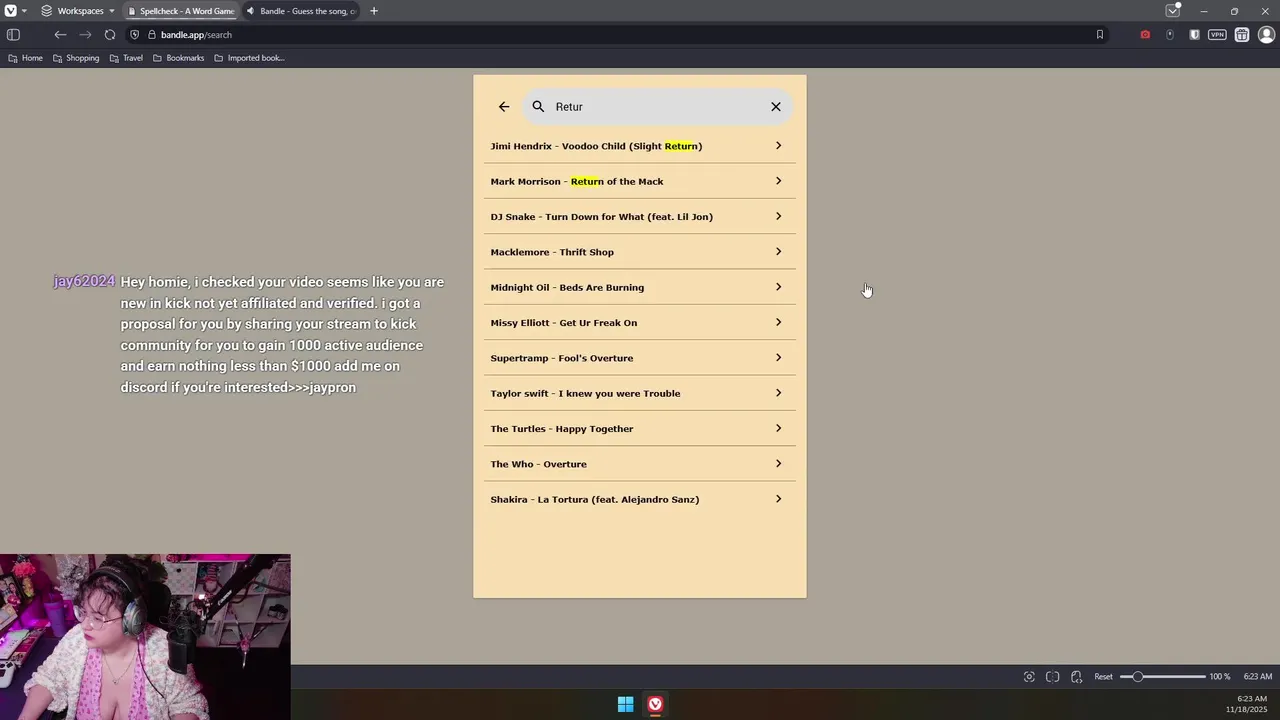Screen dimensions: 1280x720
Task: Select Shakira - La Tortura (feat. Alejandro Sanz)
Action: pos(640,499)
